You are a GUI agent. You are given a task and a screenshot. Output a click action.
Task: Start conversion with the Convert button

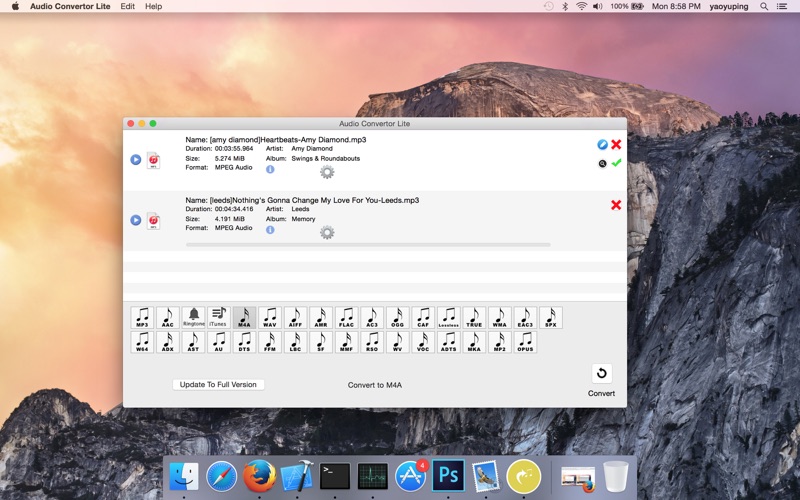[x=602, y=373]
